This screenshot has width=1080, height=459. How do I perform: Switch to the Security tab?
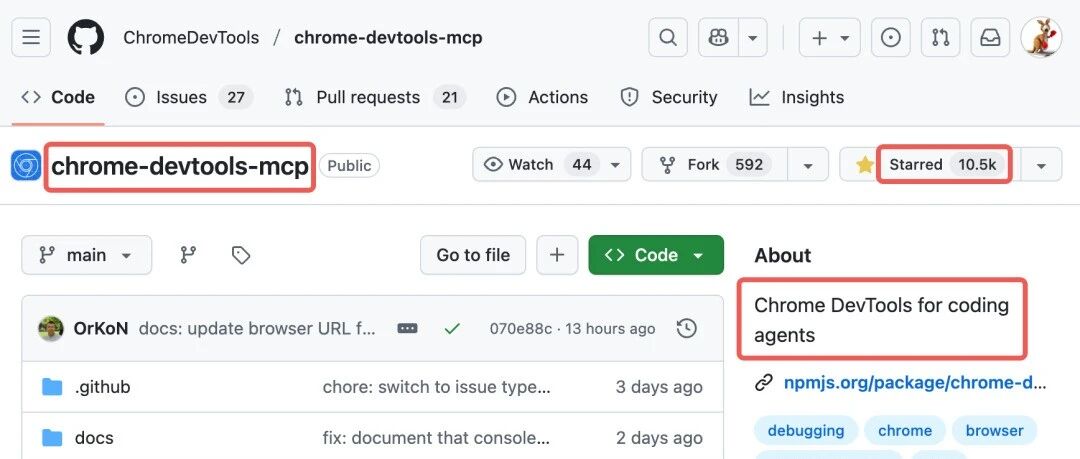tap(669, 97)
